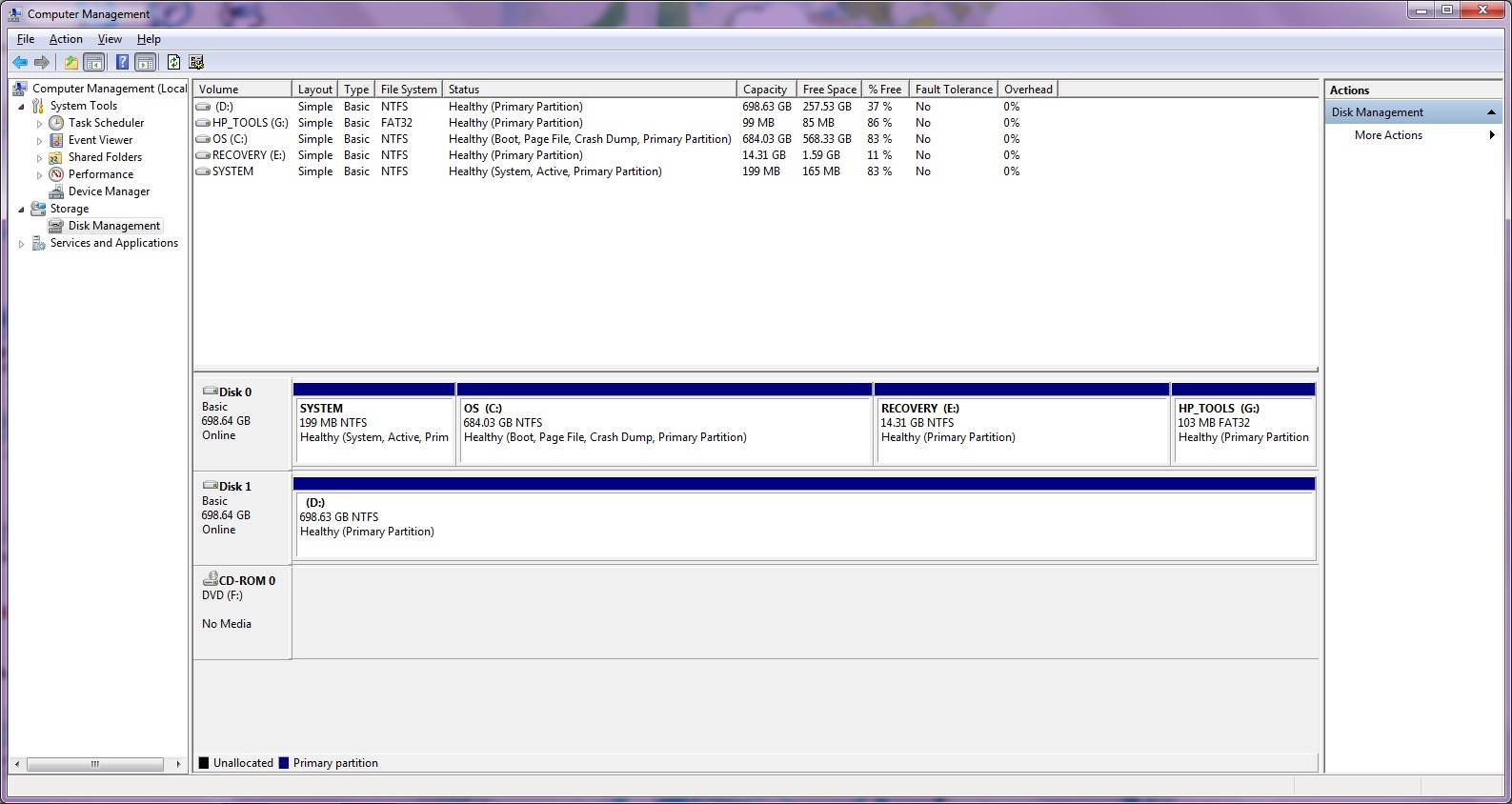Sort by the Free Space column header
Image resolution: width=1512 pixels, height=804 pixels.
tap(829, 89)
